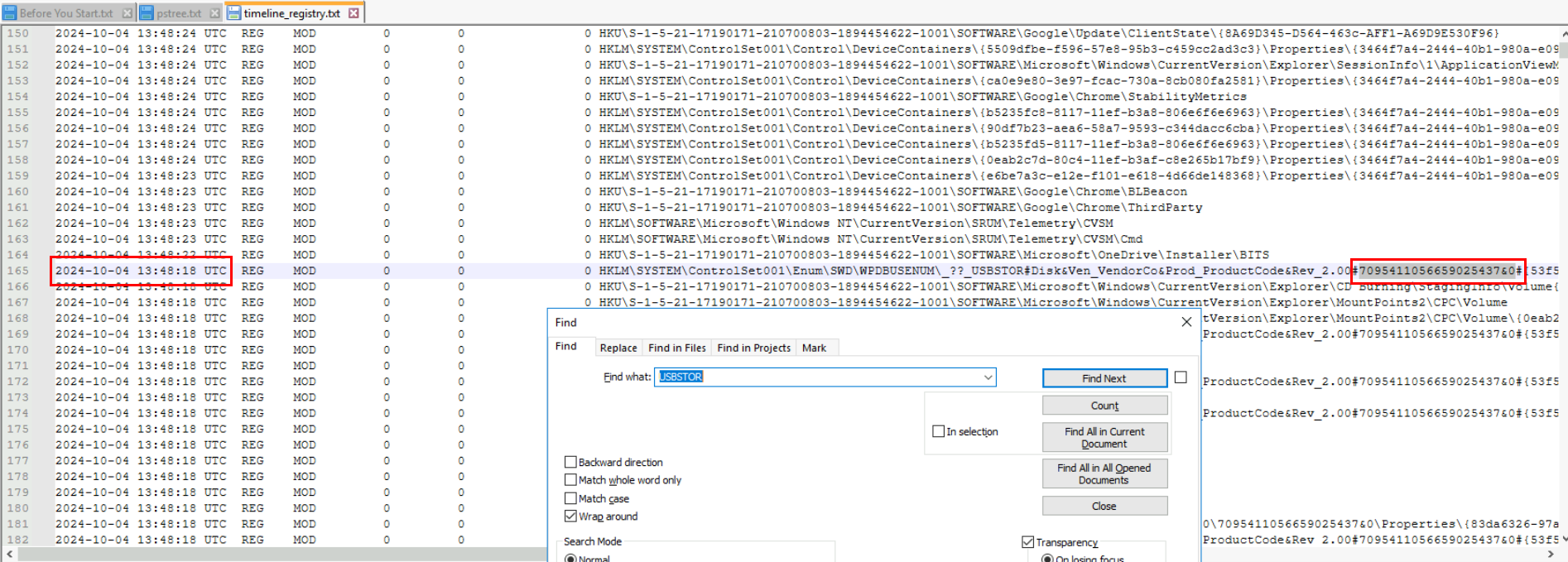Enable the In selection checkbox

pyautogui.click(x=938, y=431)
